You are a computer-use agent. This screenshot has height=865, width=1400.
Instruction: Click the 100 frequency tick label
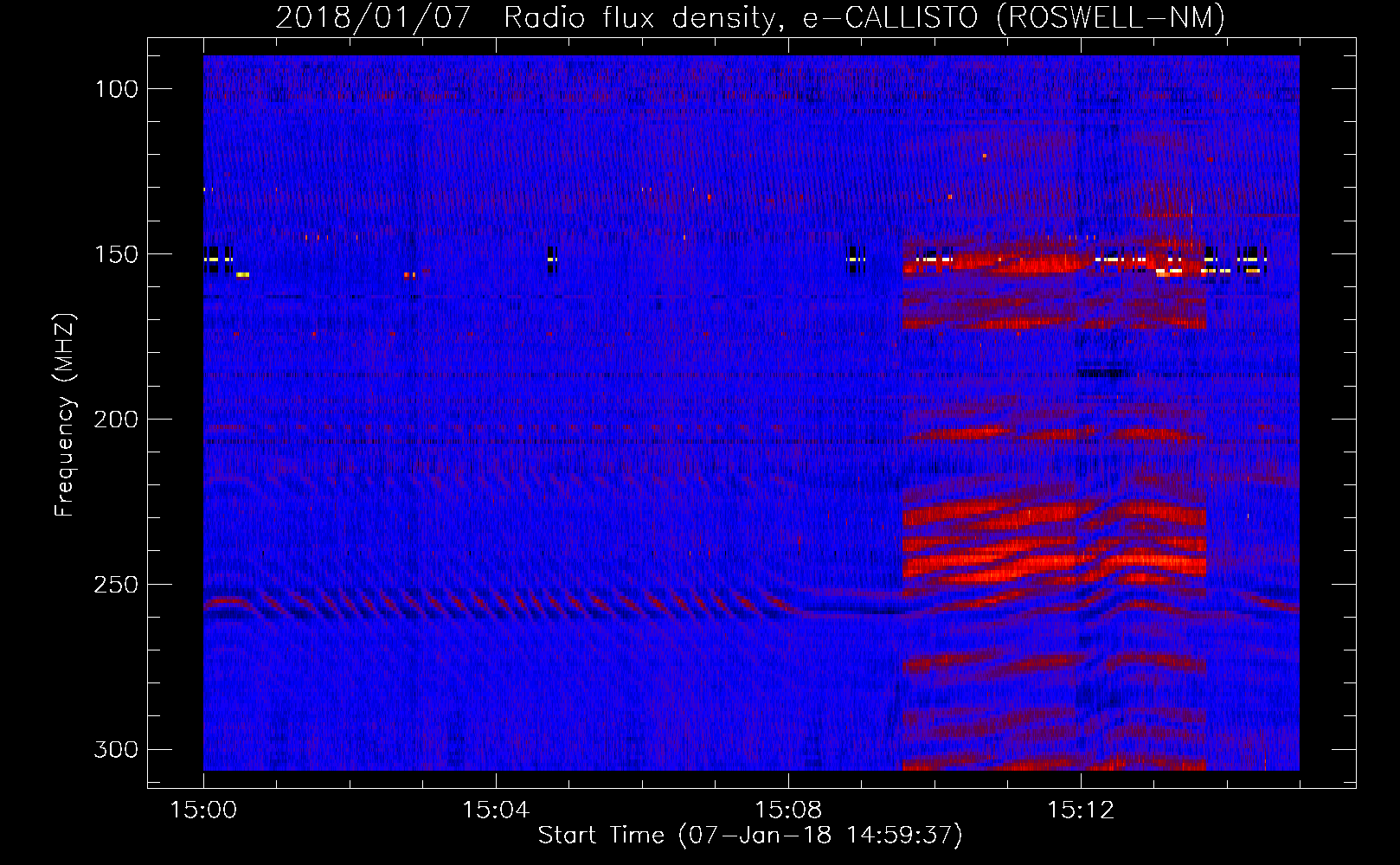pos(117,89)
